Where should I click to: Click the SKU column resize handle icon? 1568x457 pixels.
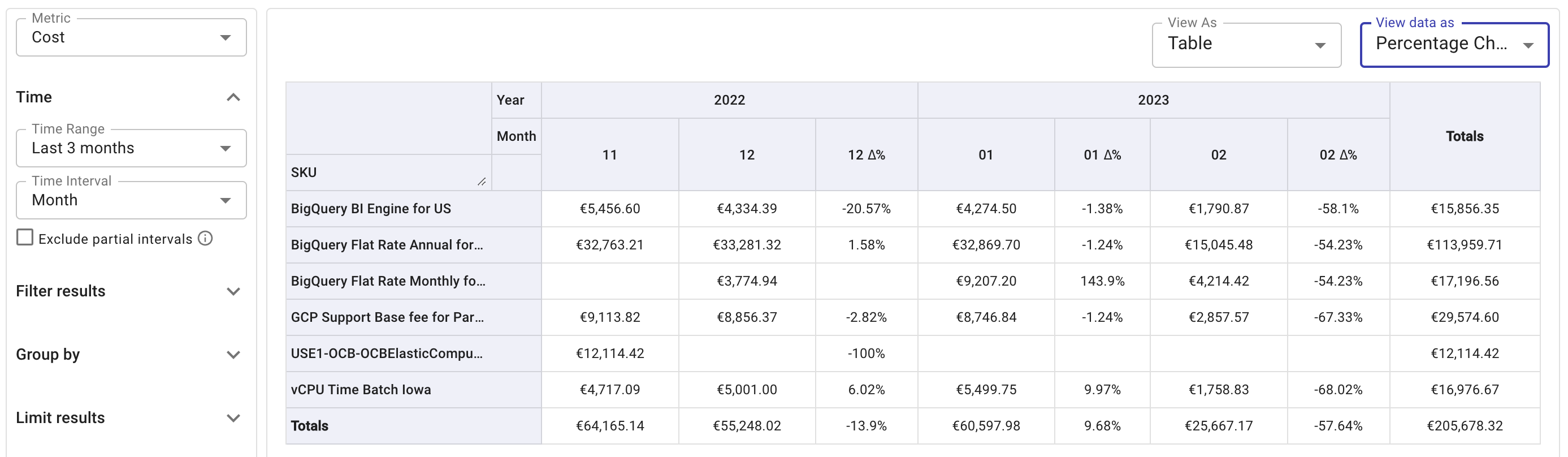[x=482, y=182]
